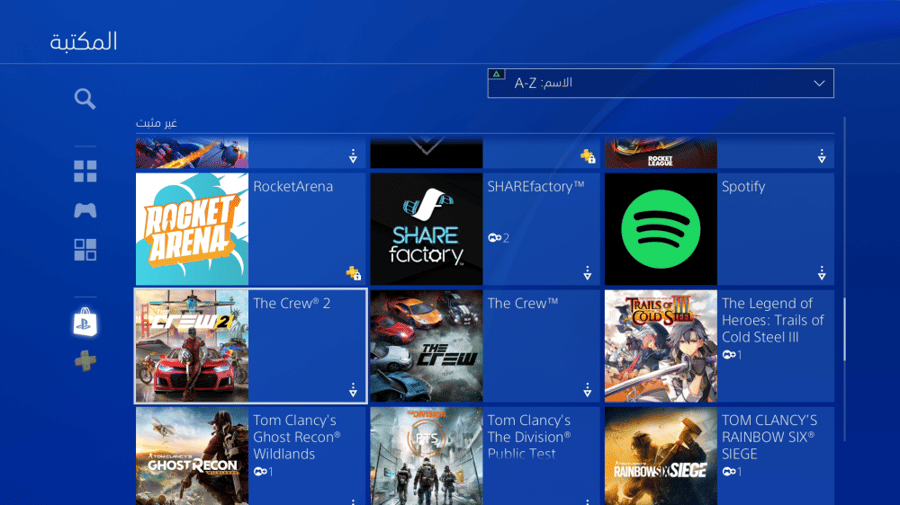Image resolution: width=900 pixels, height=505 pixels.
Task: Open the library search icon
Action: [x=85, y=99]
